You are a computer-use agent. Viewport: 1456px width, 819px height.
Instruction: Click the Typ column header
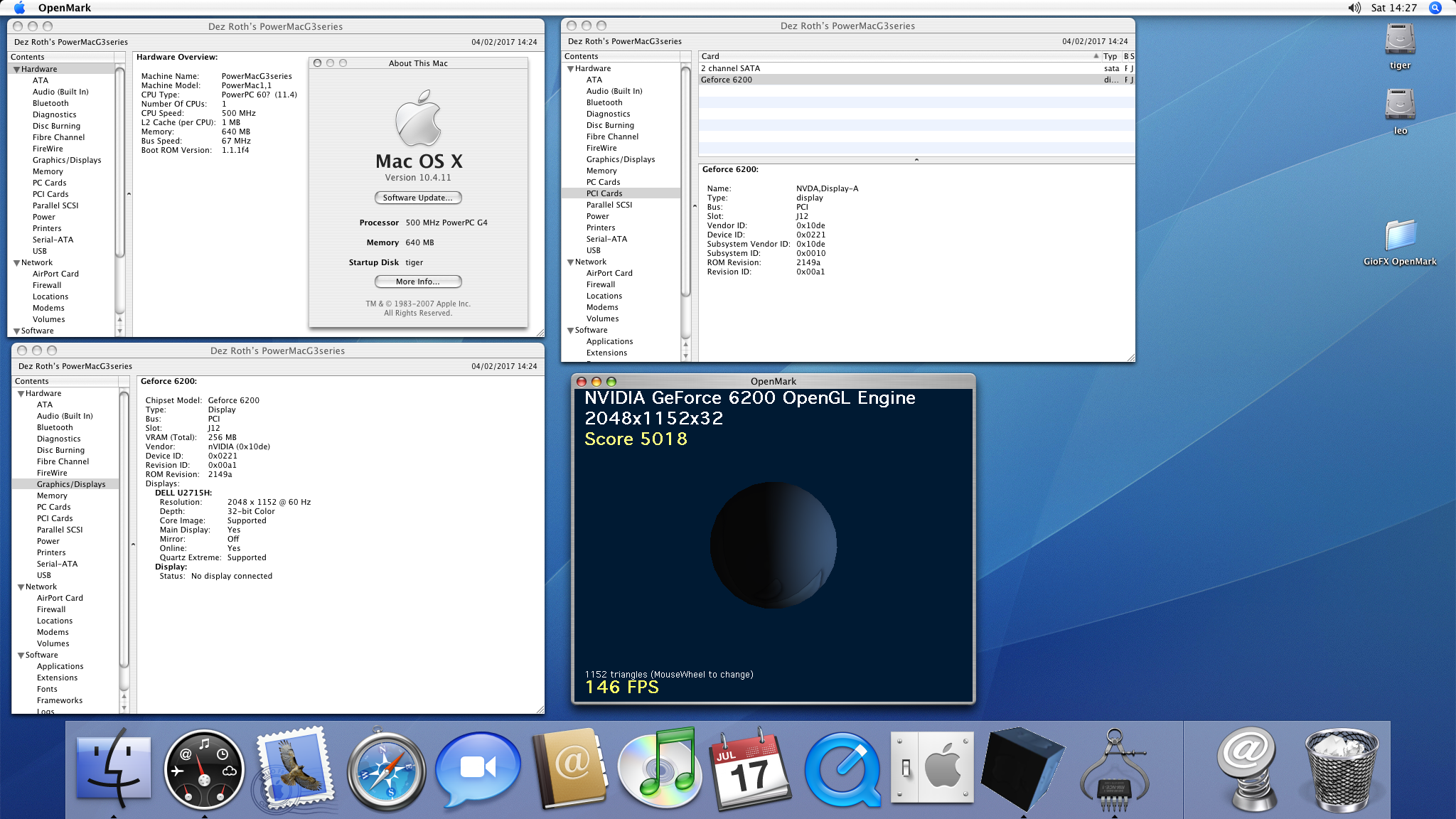click(1110, 56)
